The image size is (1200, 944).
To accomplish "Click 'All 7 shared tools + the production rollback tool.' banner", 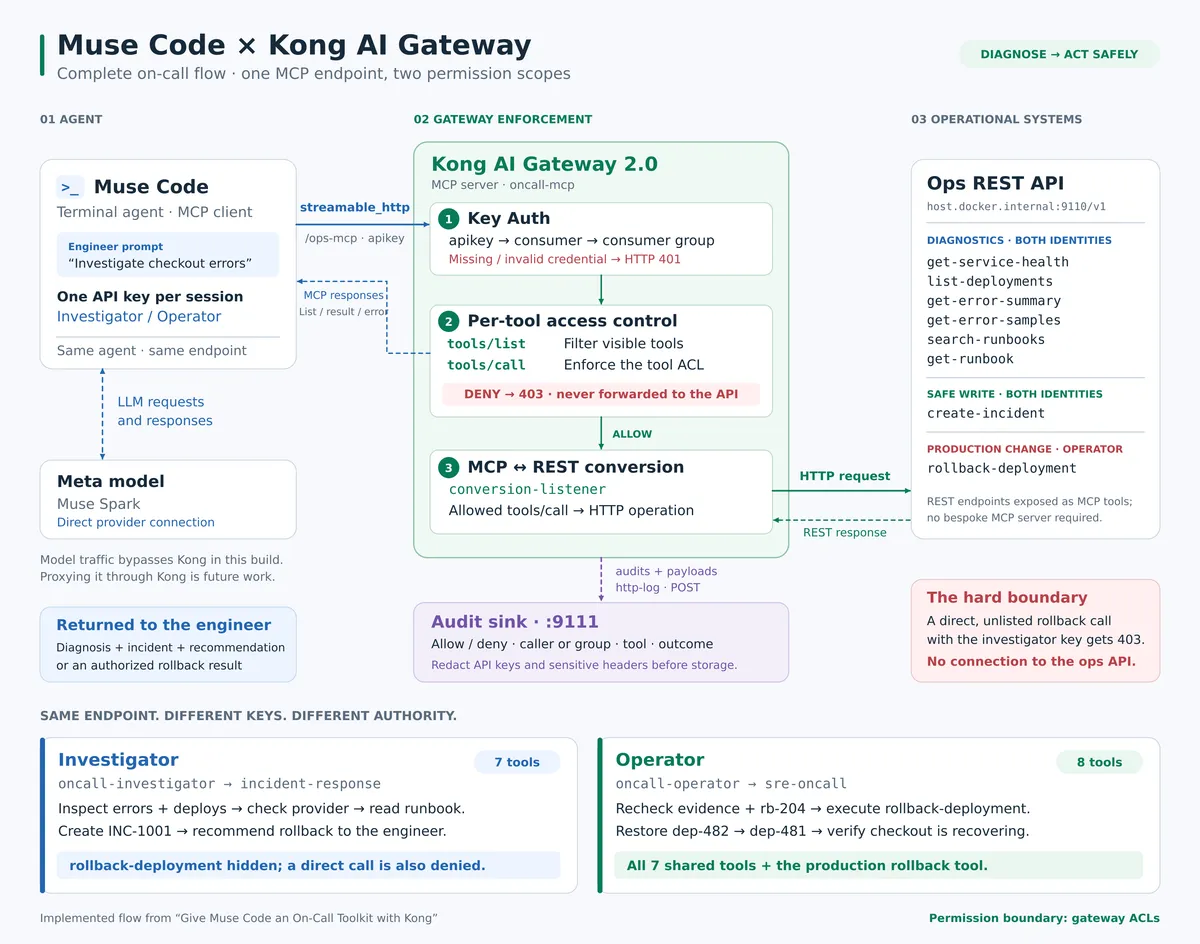I will click(x=878, y=865).
